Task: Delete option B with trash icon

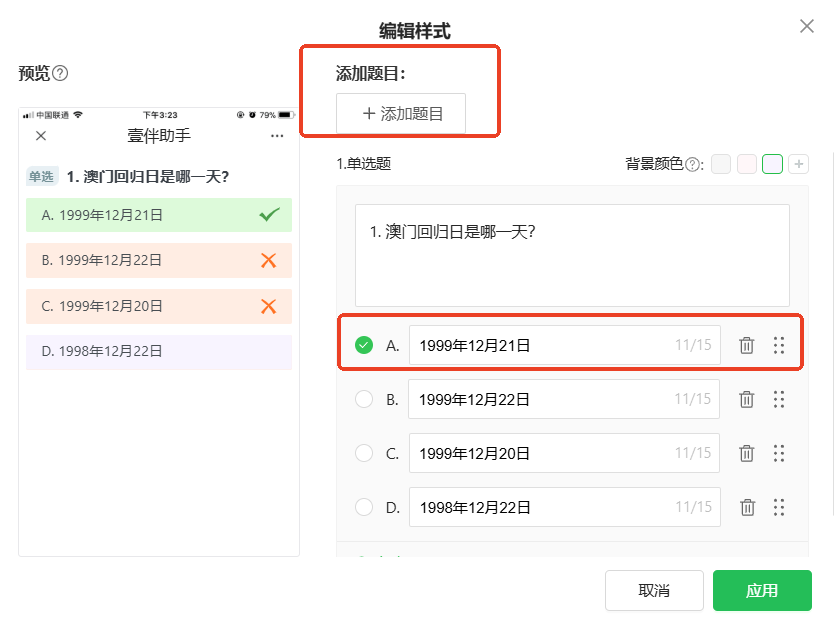Action: (x=747, y=399)
